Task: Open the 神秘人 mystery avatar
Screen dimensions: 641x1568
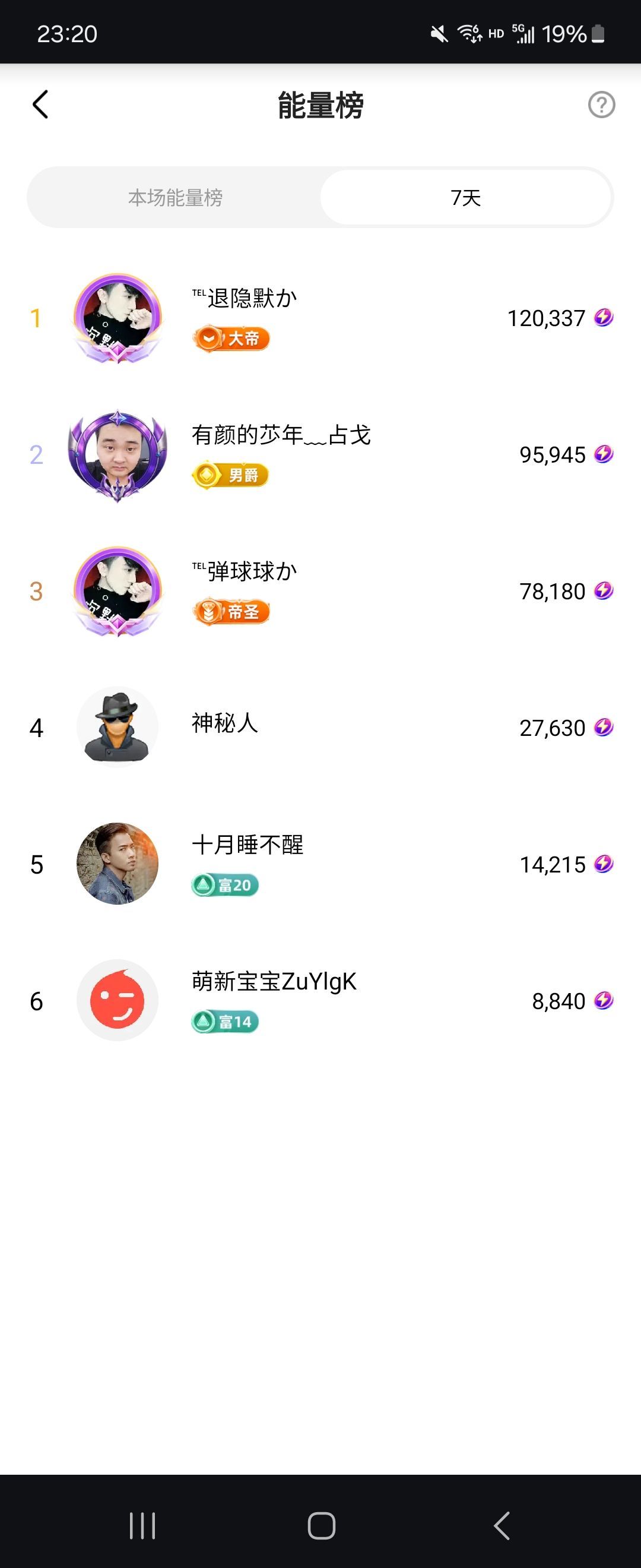Action: point(118,727)
